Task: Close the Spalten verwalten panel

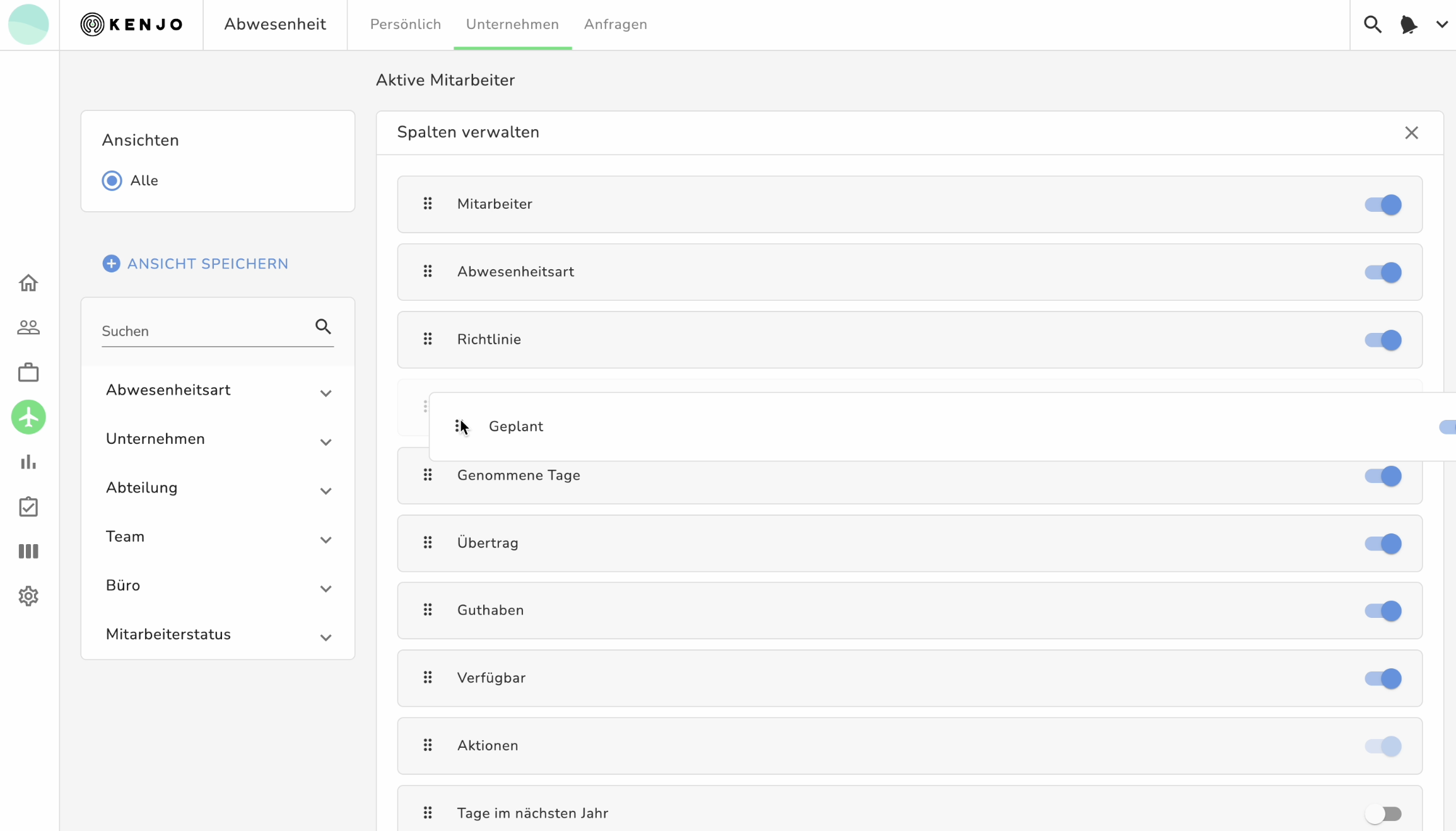Action: pyautogui.click(x=1411, y=133)
